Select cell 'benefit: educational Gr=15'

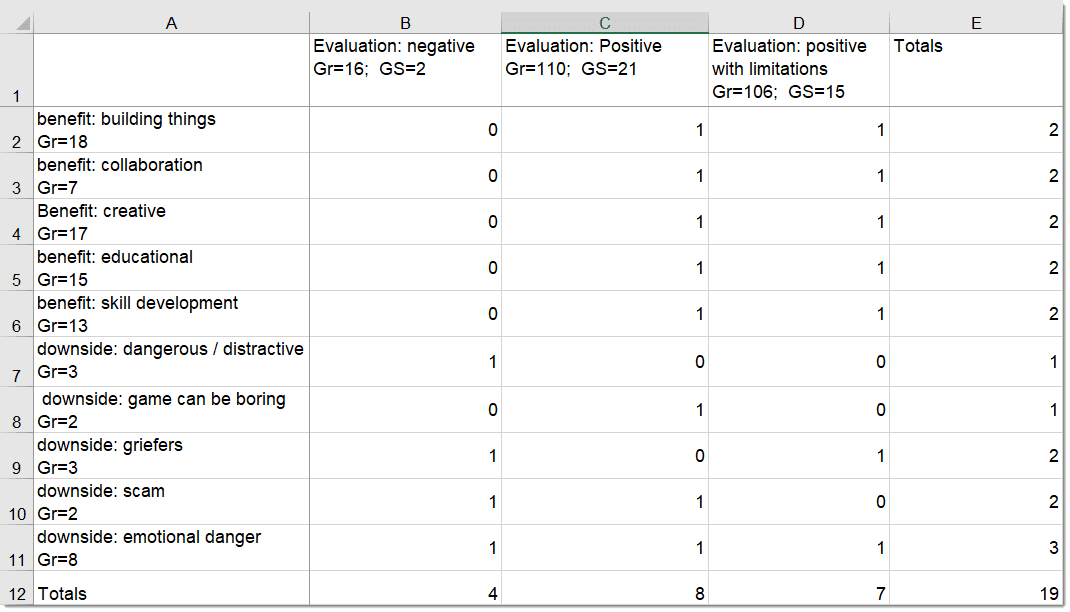click(171, 268)
